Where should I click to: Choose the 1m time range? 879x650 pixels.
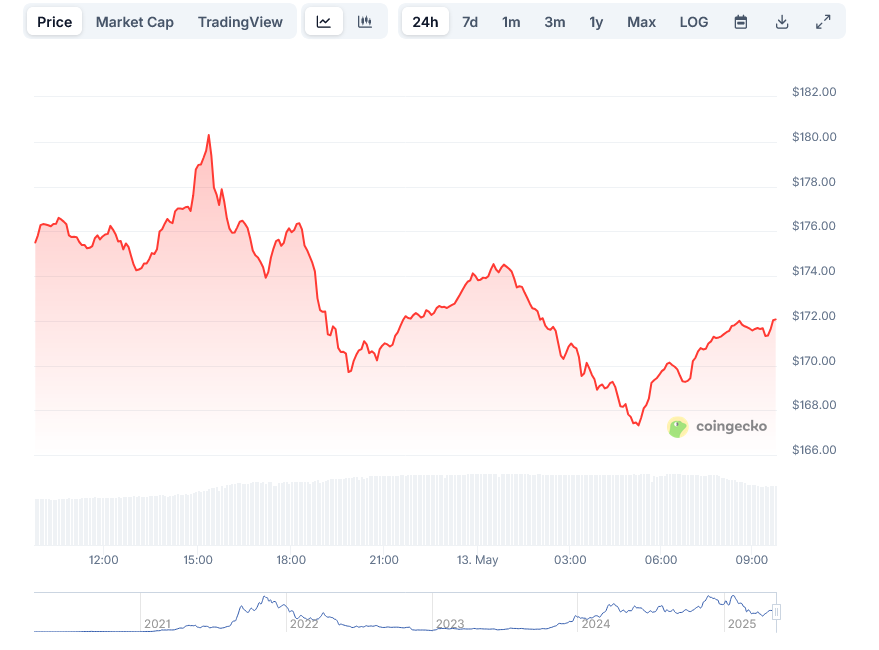click(x=511, y=22)
